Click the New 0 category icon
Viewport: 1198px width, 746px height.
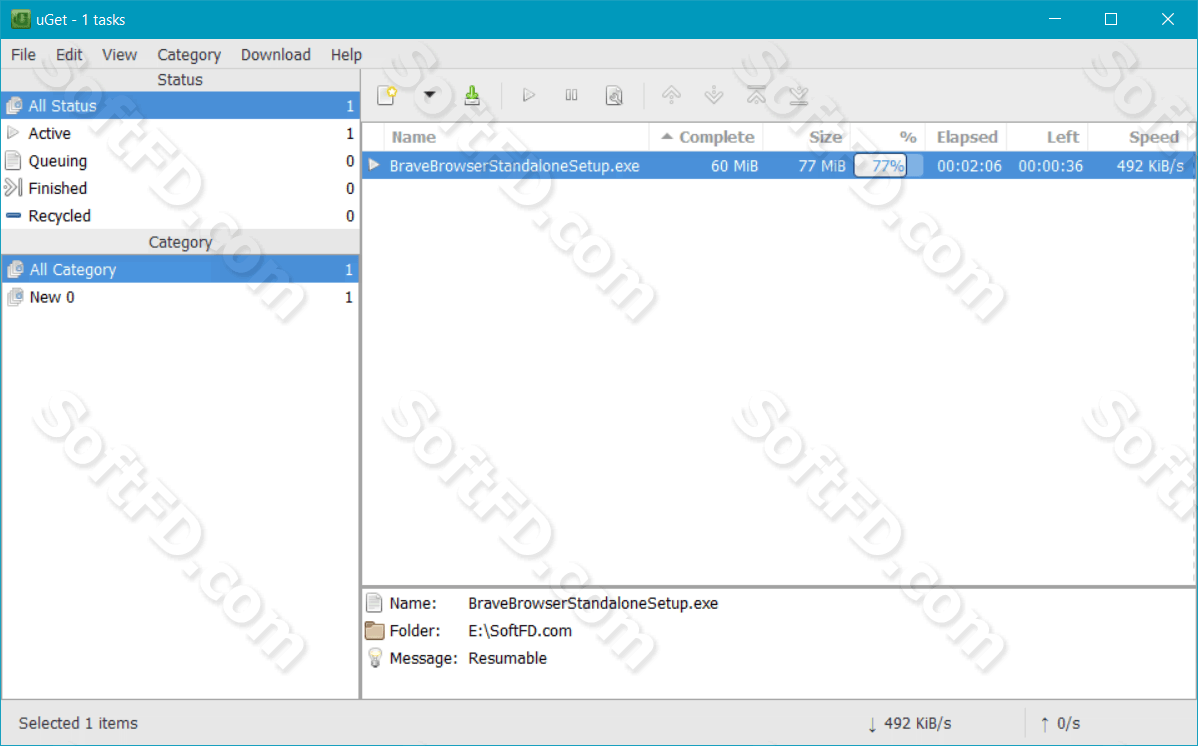[x=15, y=297]
